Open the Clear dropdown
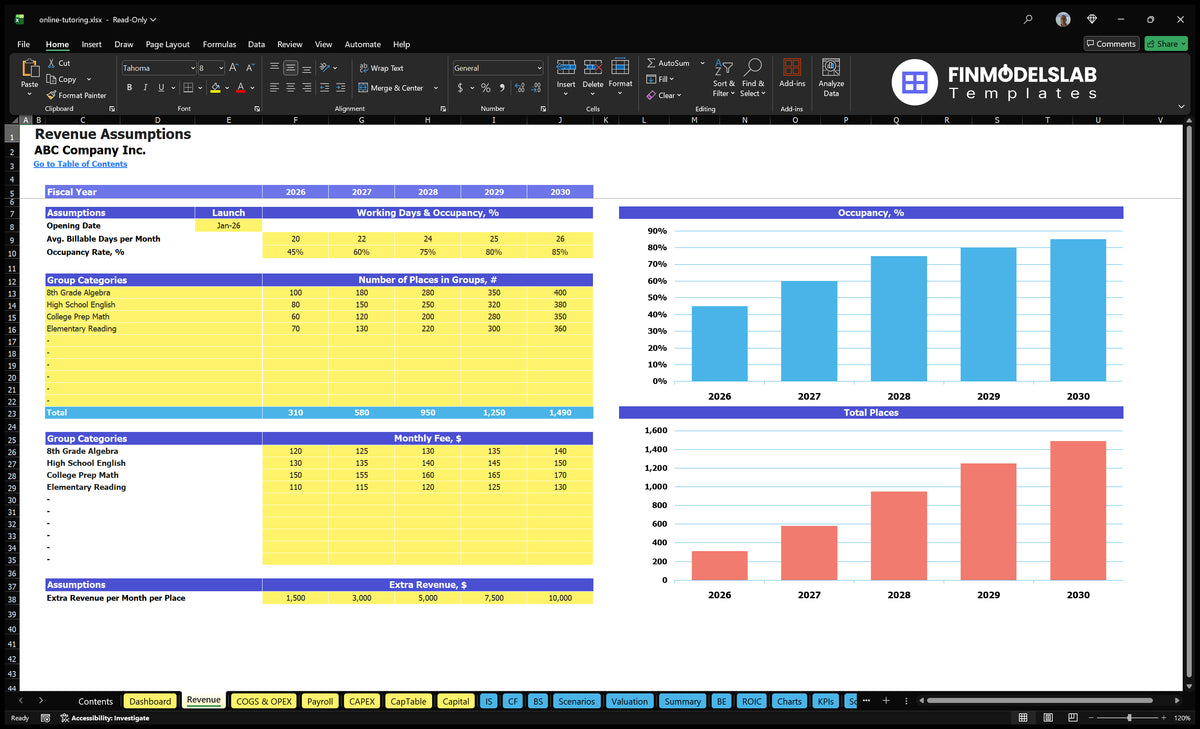Image resolution: width=1200 pixels, height=729 pixels. (x=664, y=95)
